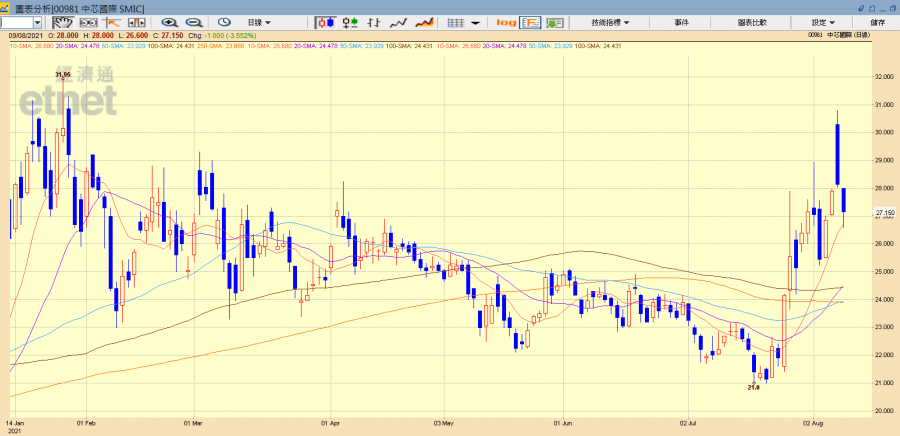900x436 pixels.
Task: Toggle log scale on the chart
Action: pyautogui.click(x=506, y=22)
